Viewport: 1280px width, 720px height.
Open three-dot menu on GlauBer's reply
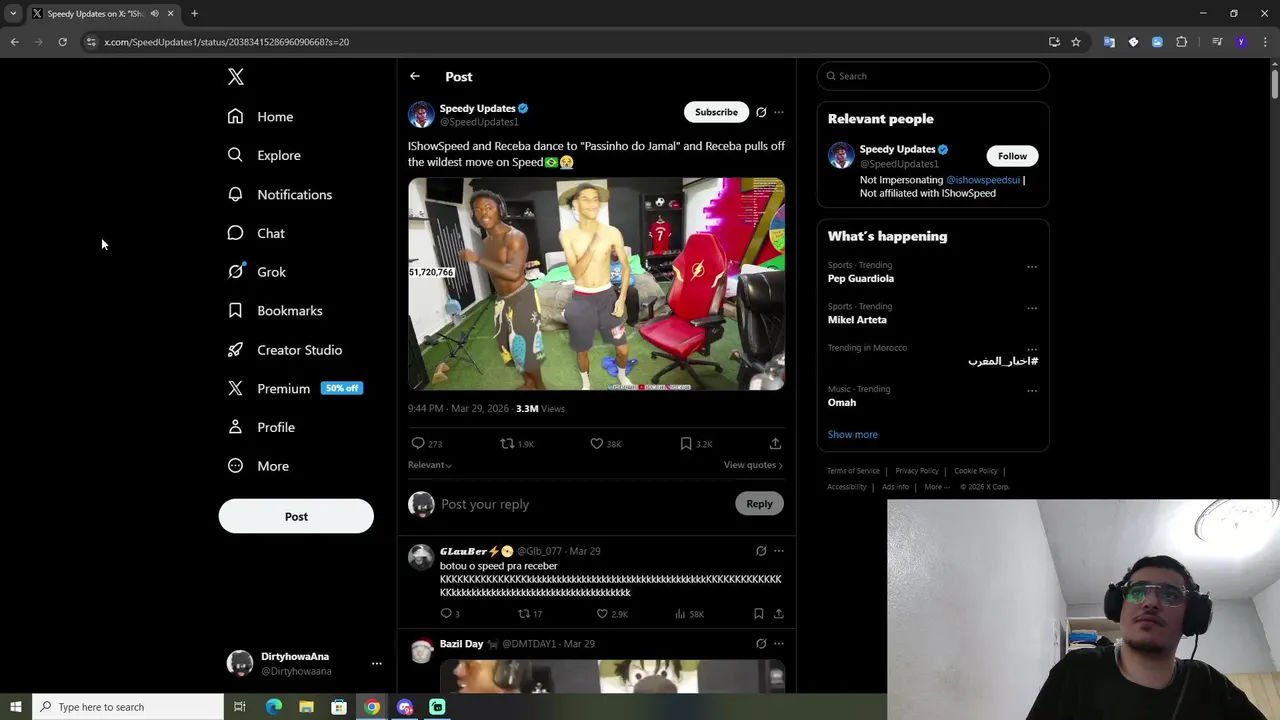[779, 551]
